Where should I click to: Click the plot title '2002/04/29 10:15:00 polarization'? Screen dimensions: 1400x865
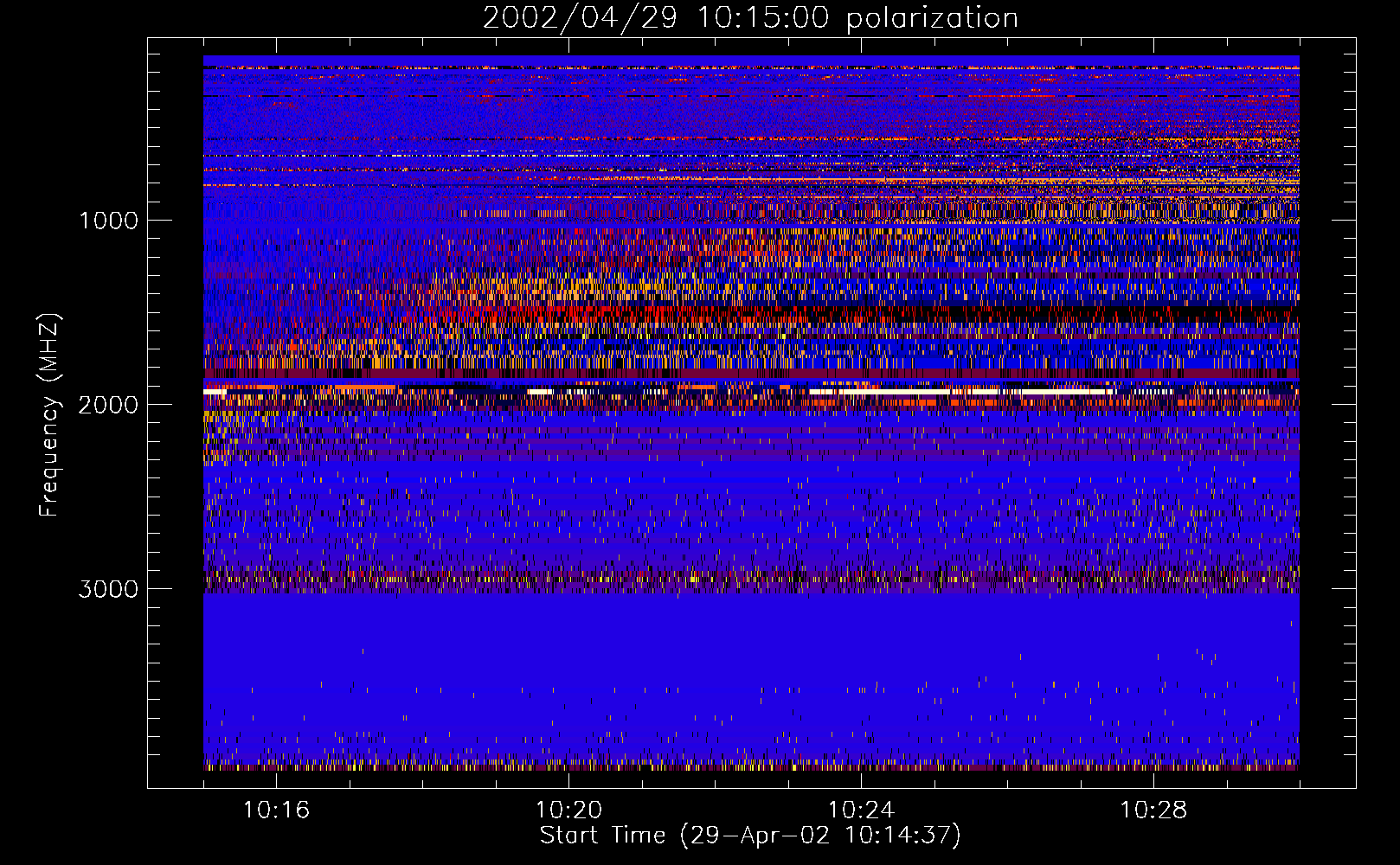point(750,18)
